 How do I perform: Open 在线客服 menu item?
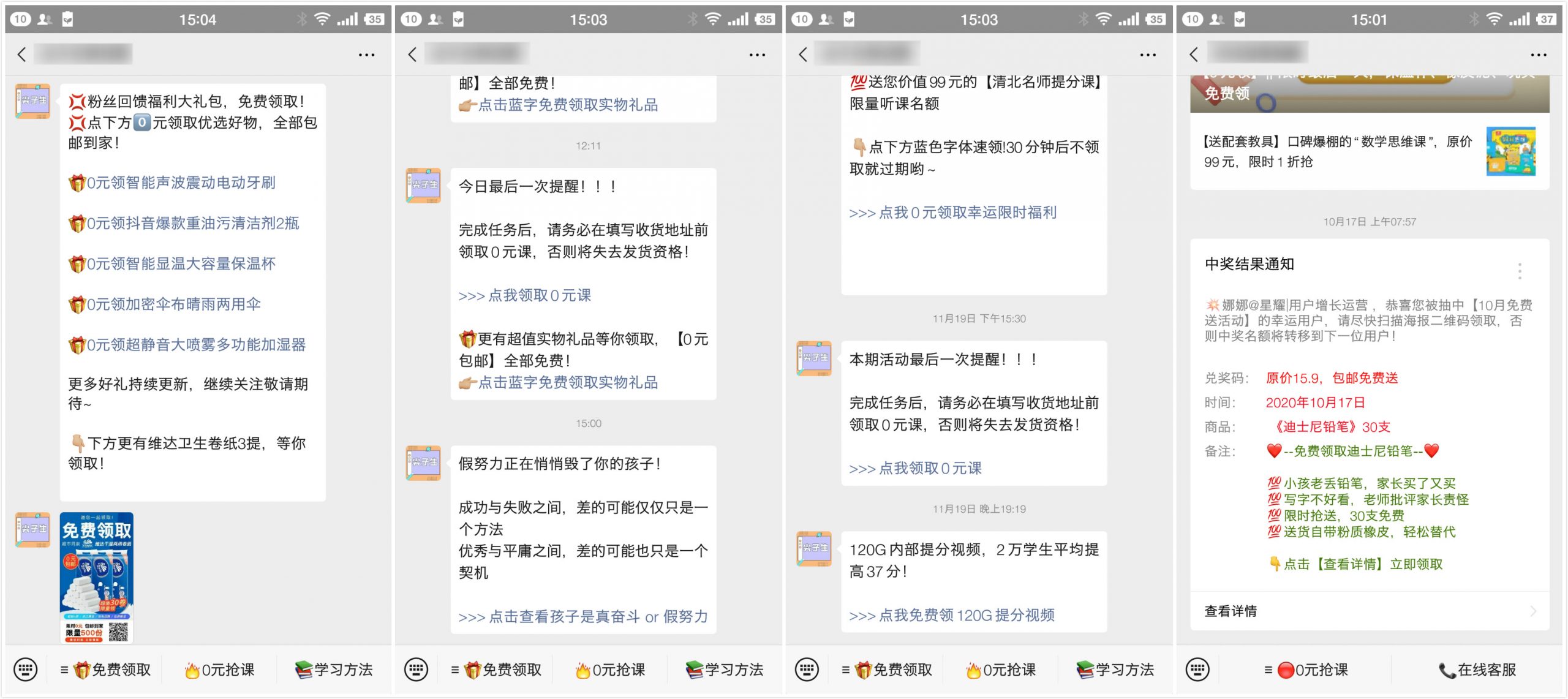click(1477, 670)
